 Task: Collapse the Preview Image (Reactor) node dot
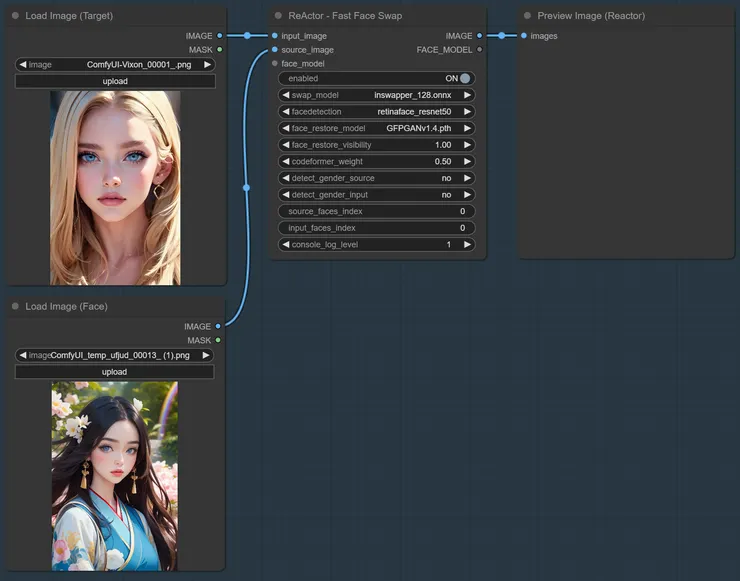tap(527, 16)
